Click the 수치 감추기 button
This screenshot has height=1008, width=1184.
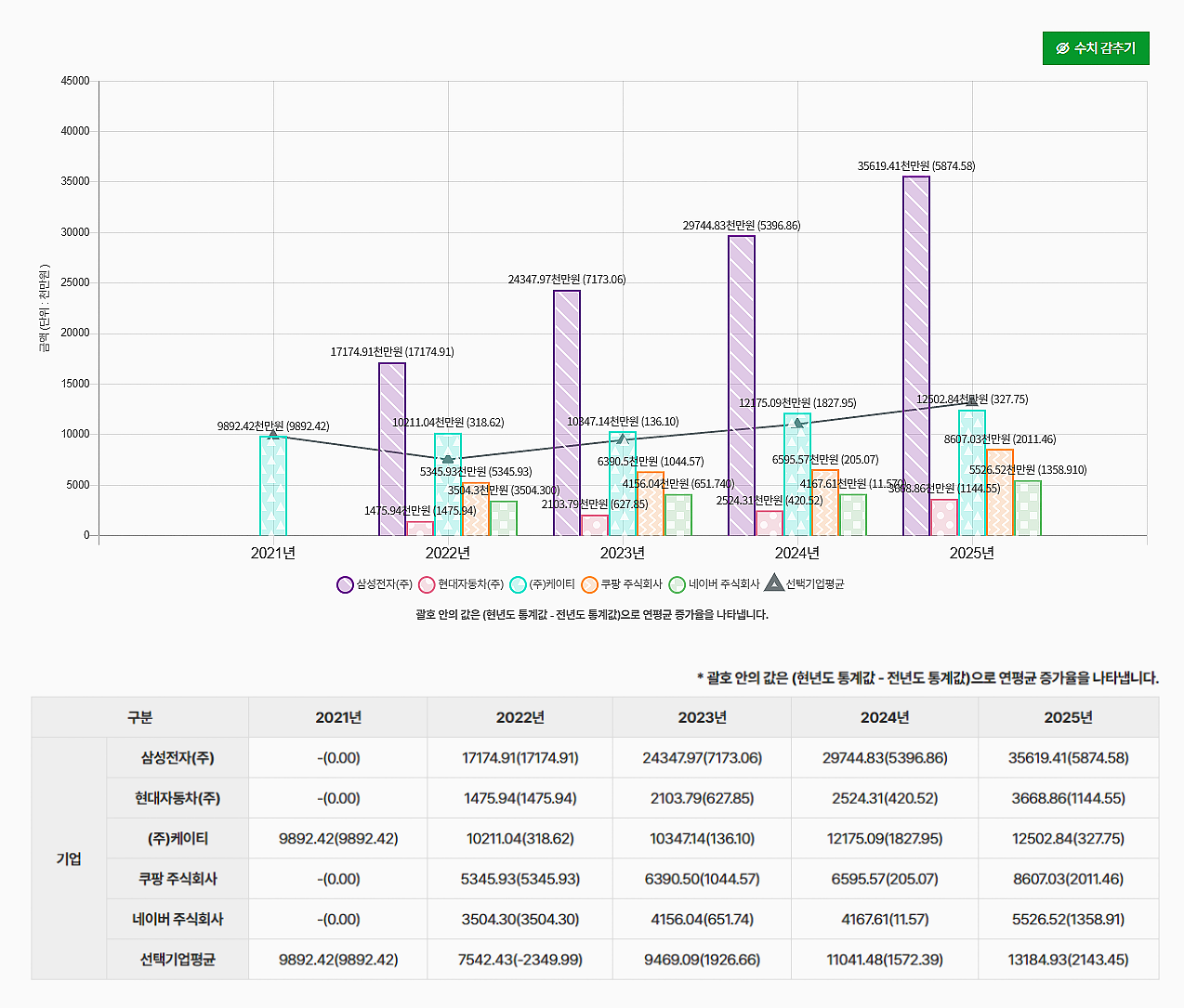coord(1096,48)
